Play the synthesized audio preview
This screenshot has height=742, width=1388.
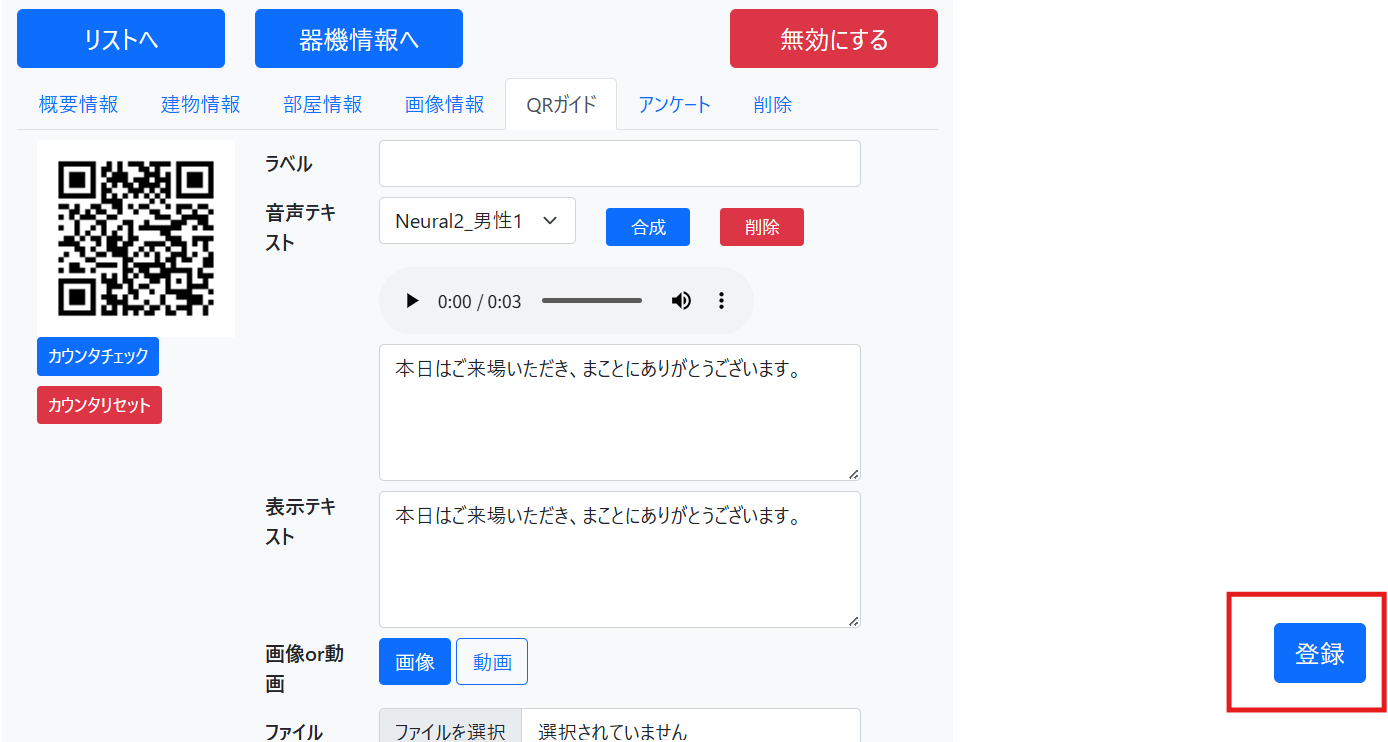pos(412,300)
